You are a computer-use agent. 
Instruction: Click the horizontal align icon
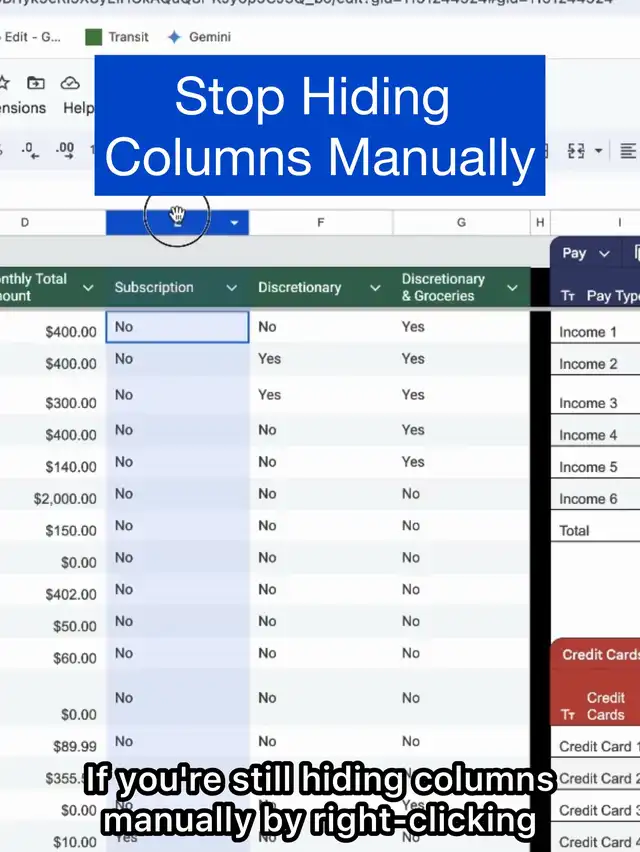(x=627, y=151)
